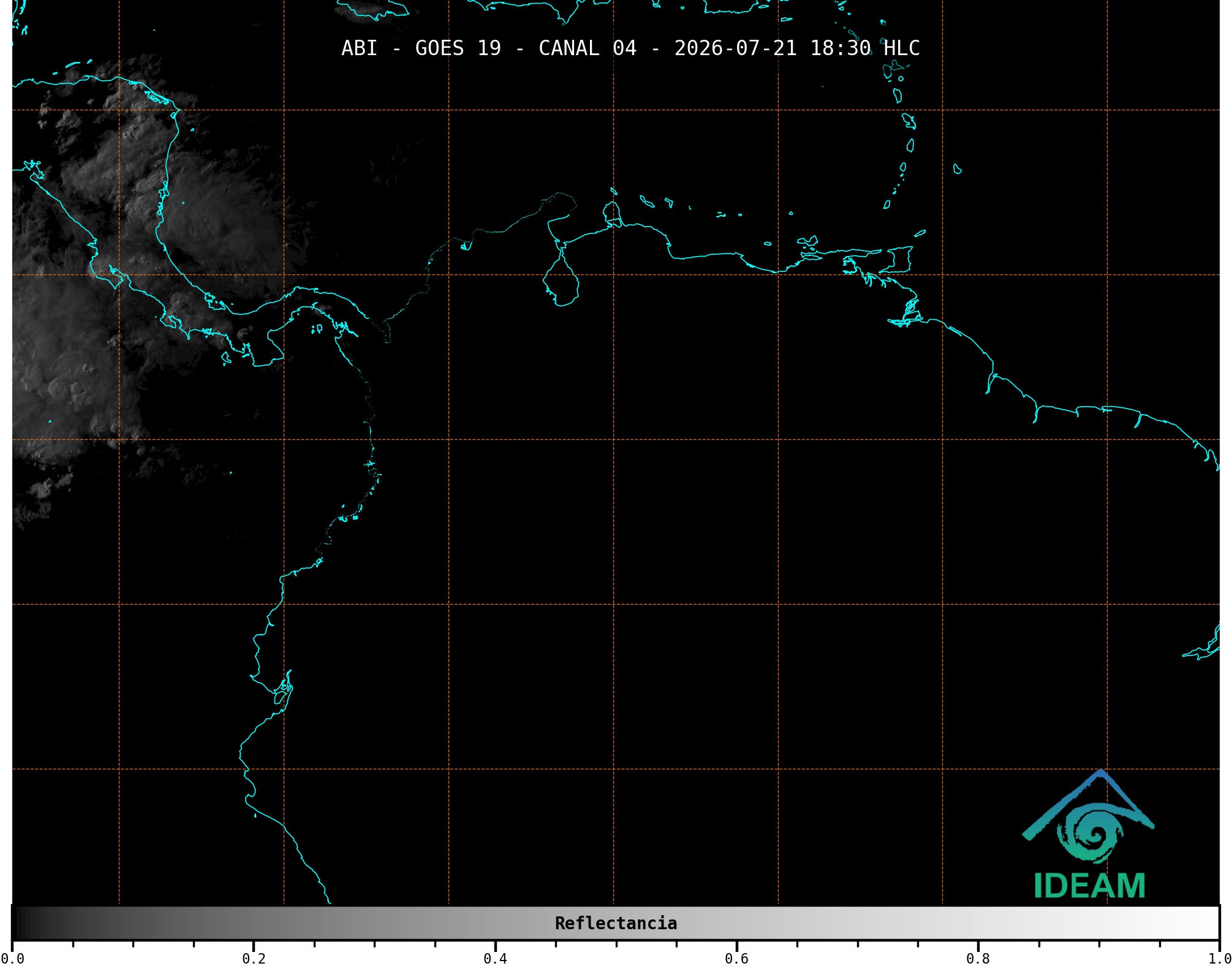The height and width of the screenshot is (966, 1232).
Task: Click the IDEAM logo in the corner
Action: [1089, 834]
